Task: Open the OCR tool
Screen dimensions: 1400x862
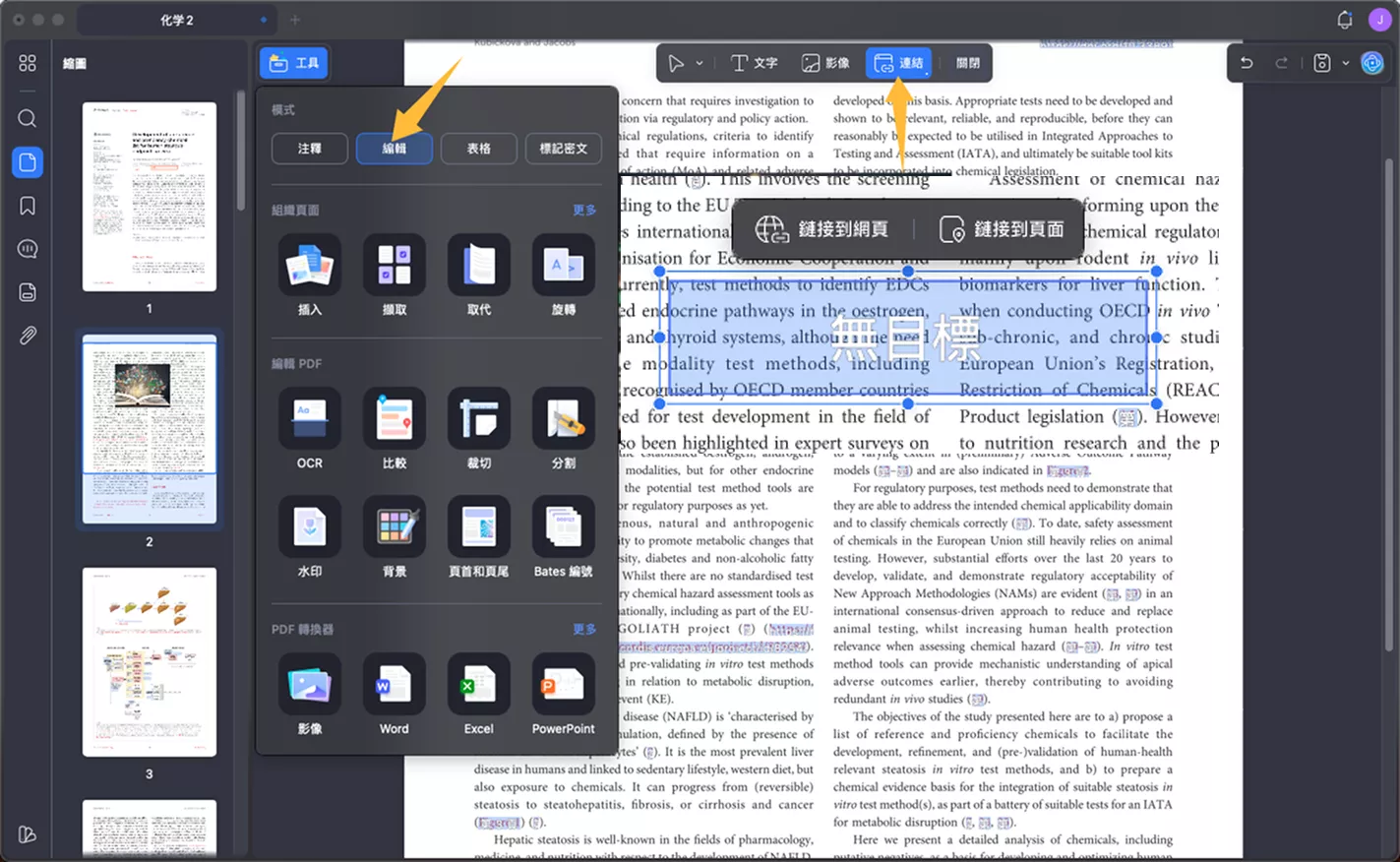Action: [x=310, y=419]
